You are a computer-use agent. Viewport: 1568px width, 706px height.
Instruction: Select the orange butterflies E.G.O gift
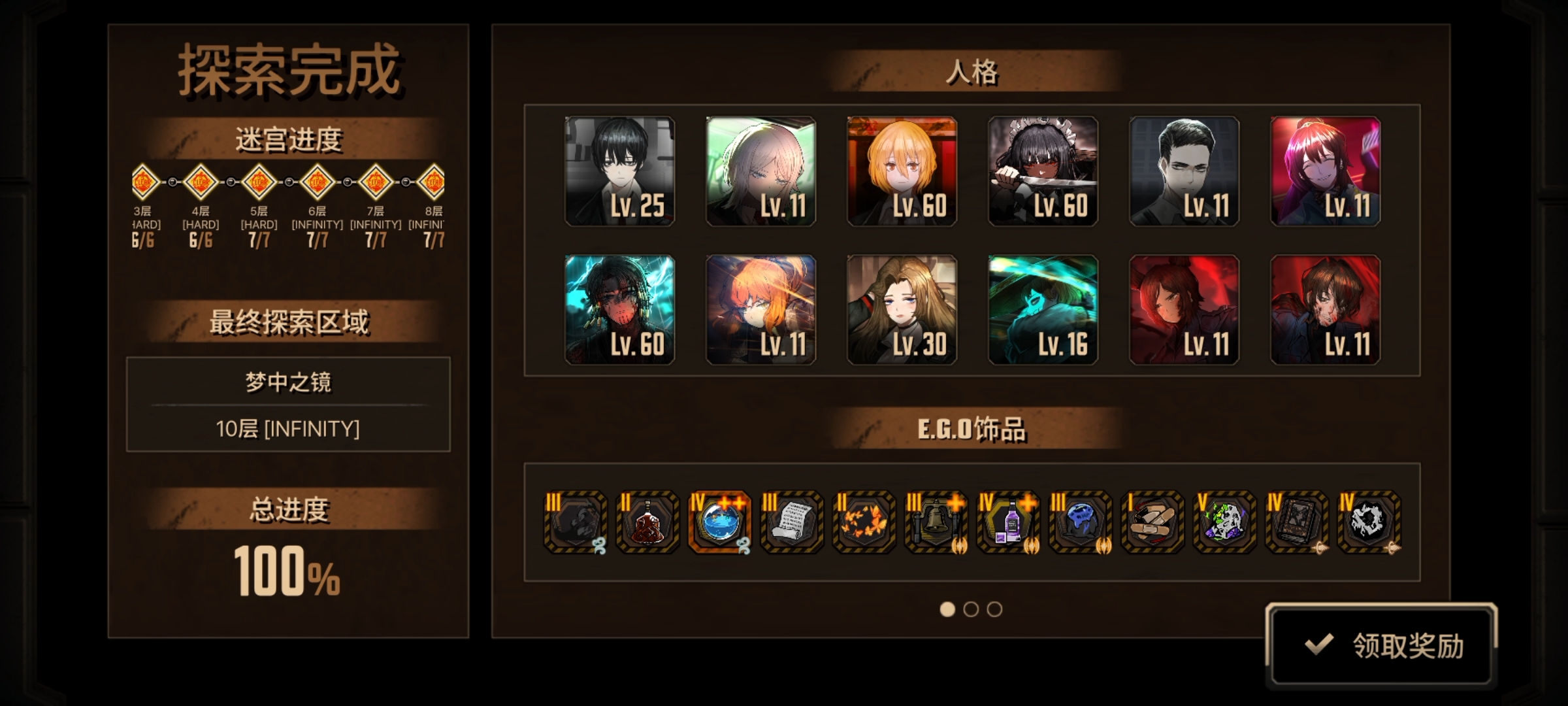pos(864,522)
